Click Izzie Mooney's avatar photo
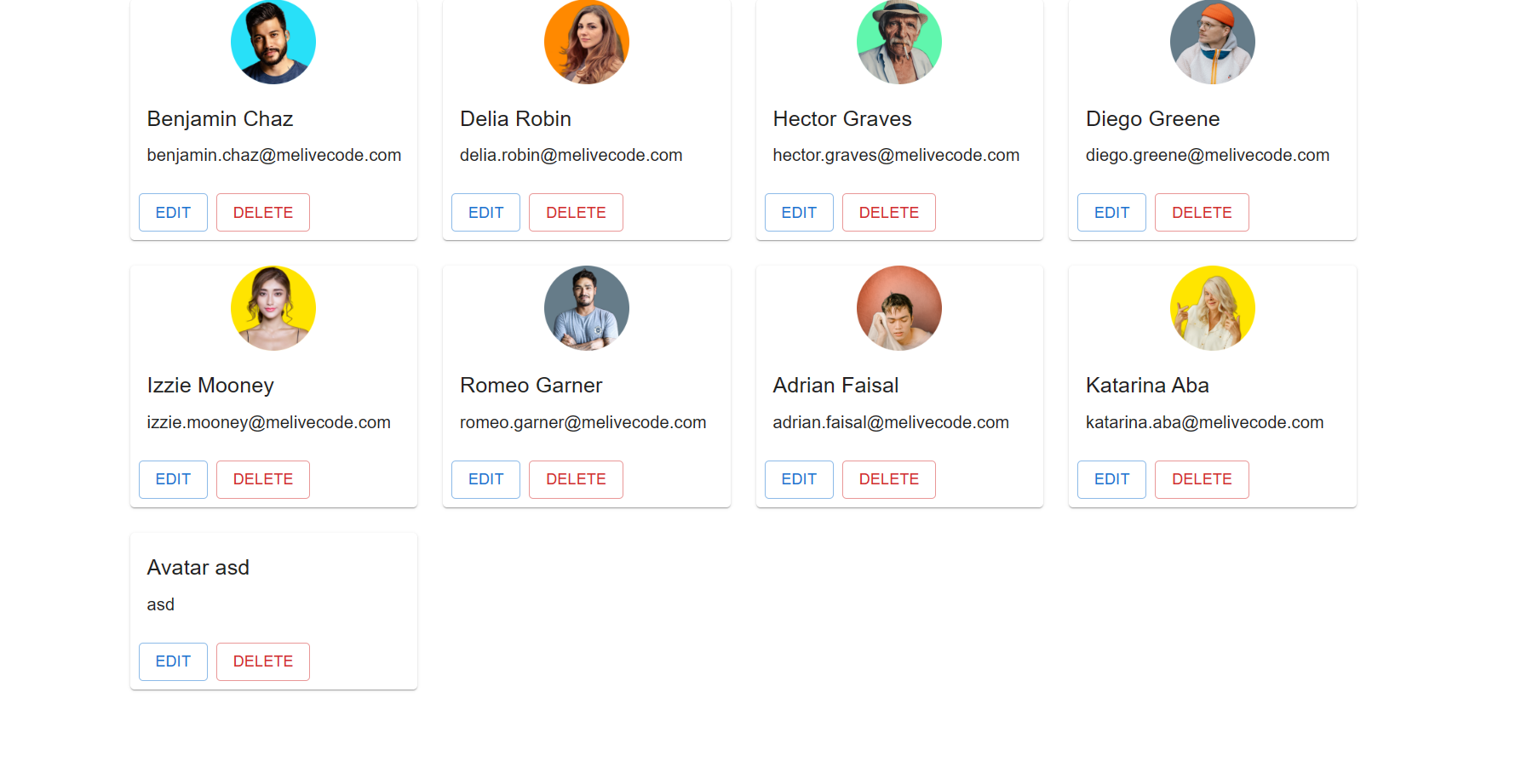The image size is (1527, 784). click(x=273, y=308)
